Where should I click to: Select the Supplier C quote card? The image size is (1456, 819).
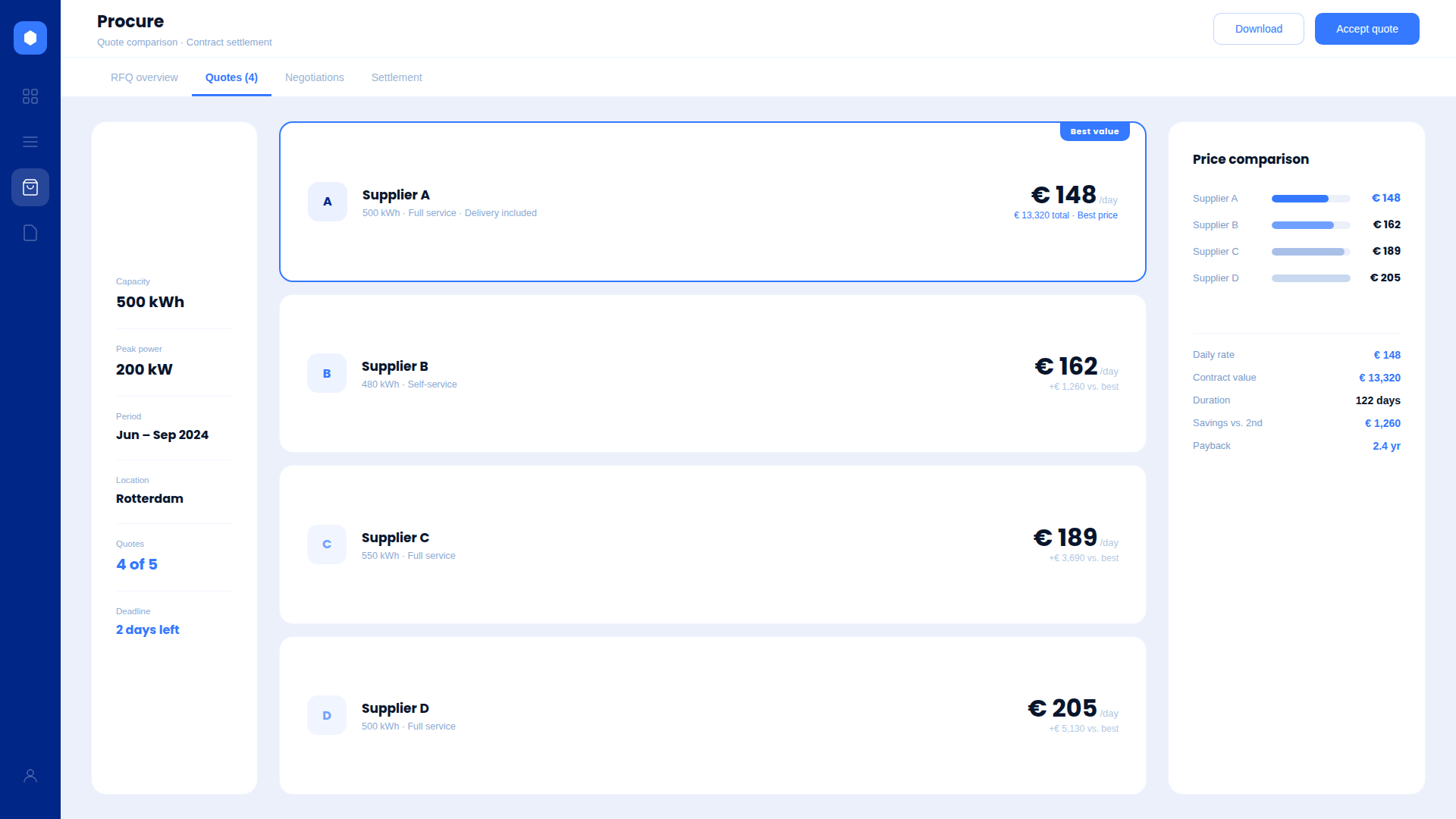[713, 544]
